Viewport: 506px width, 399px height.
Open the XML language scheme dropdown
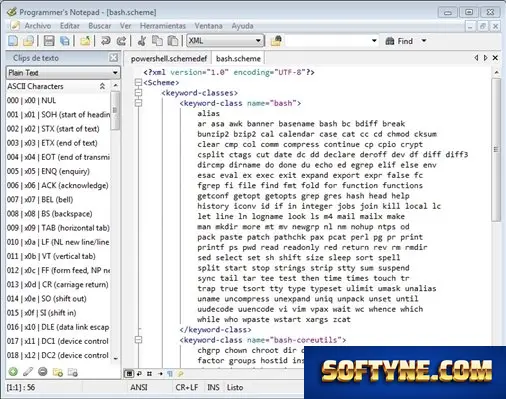pyautogui.click(x=226, y=41)
